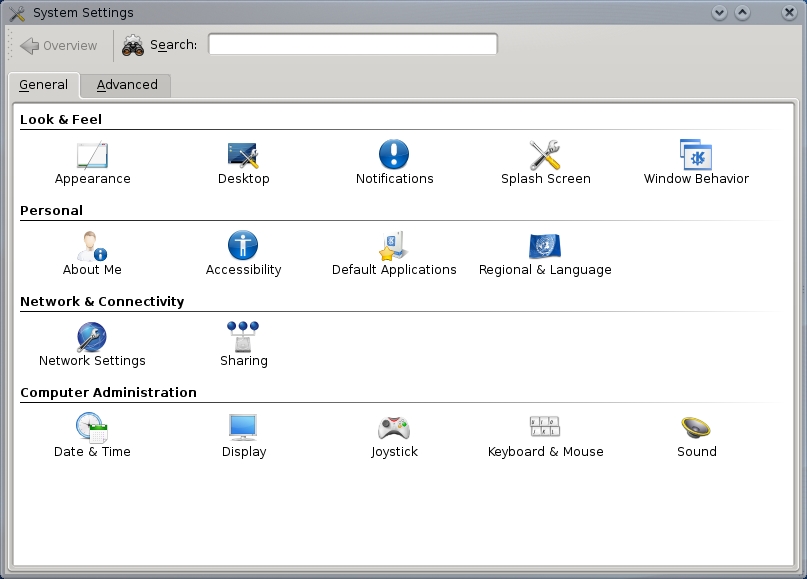
Task: Click the Overview back button
Action: click(59, 45)
